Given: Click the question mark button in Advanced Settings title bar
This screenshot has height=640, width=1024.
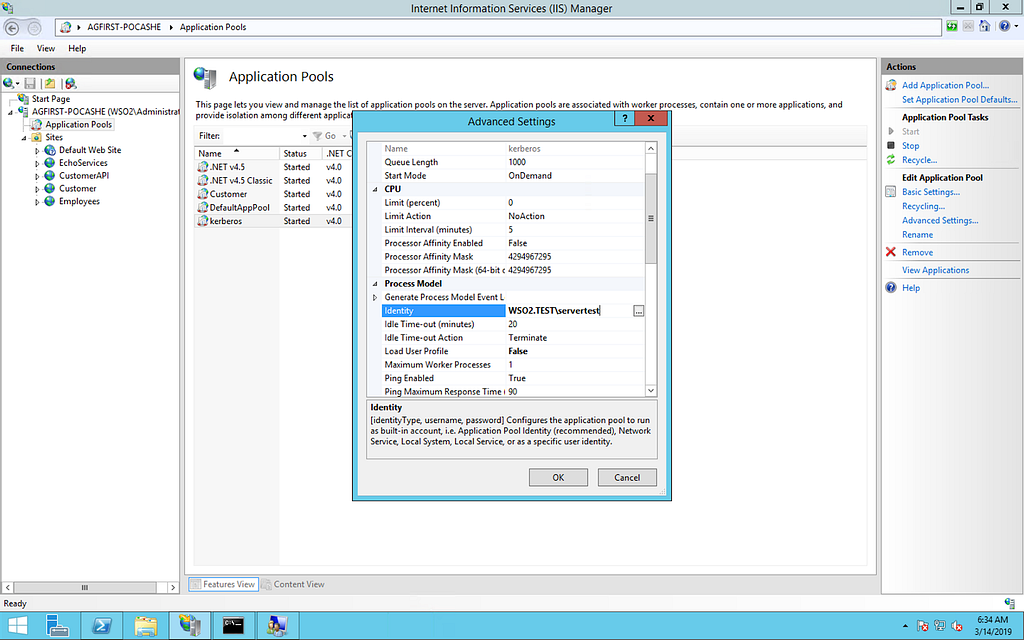Looking at the screenshot, I should pos(624,118).
